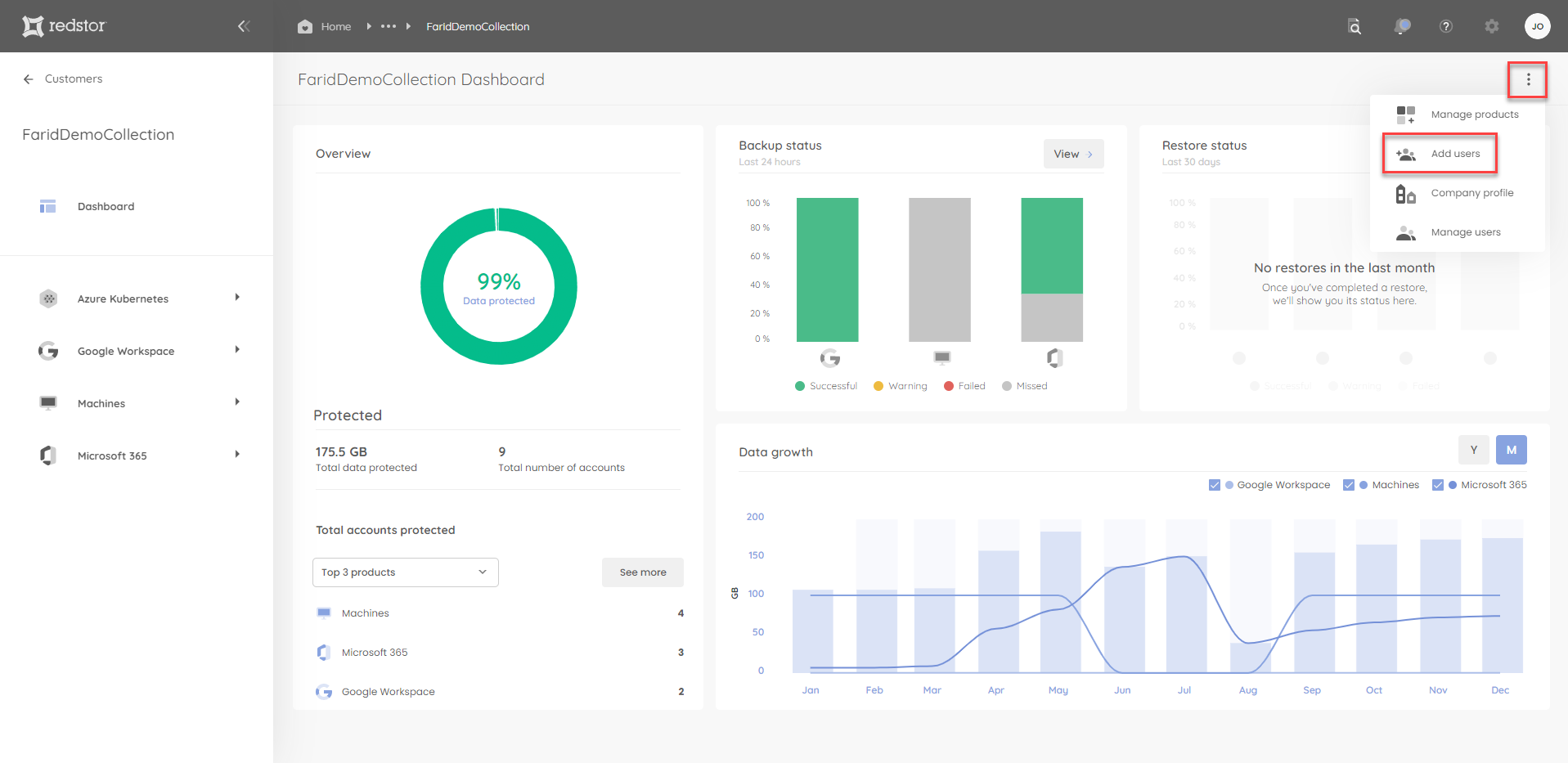This screenshot has width=1568, height=763.
Task: Expand Machines submenu arrow
Action: (x=237, y=402)
